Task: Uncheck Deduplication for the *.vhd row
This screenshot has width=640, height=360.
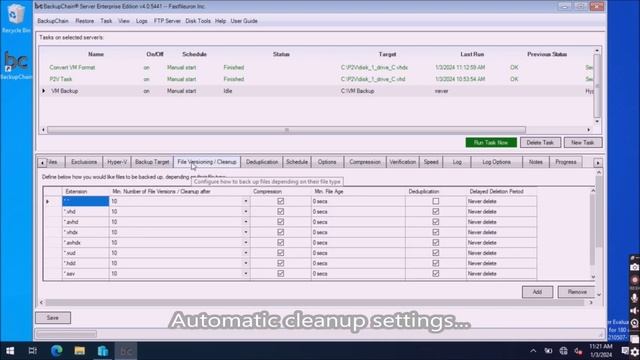Action: pyautogui.click(x=436, y=211)
